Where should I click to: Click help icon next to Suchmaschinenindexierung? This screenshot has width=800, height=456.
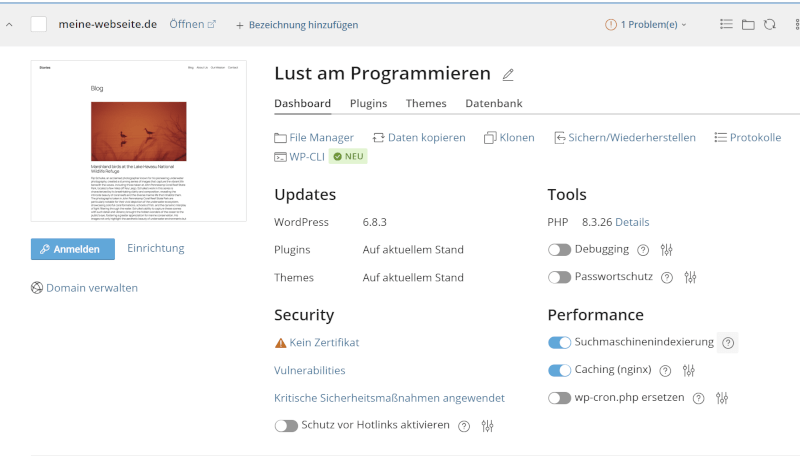(x=728, y=343)
